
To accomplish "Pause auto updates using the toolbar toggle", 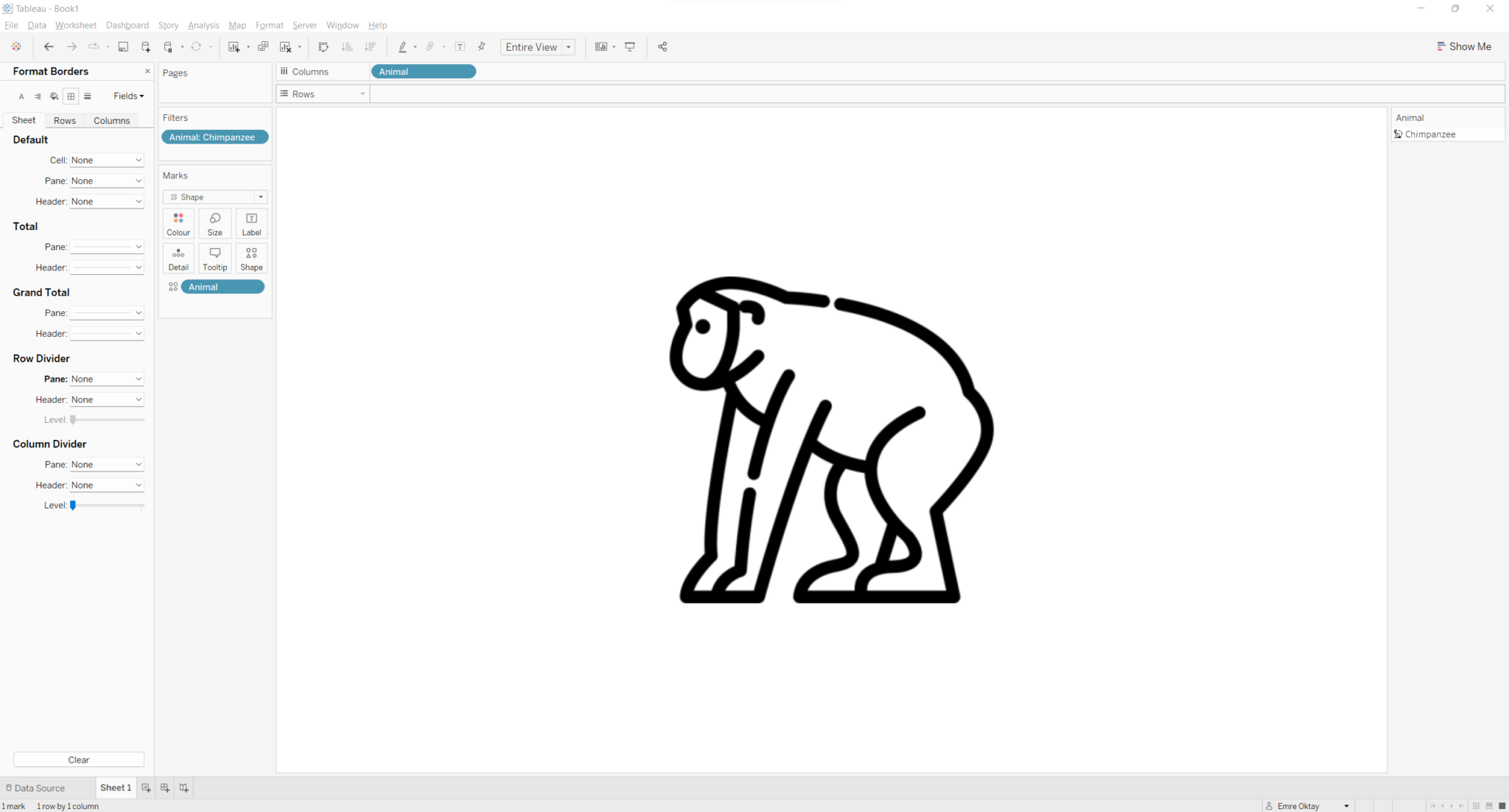I will 167,46.
